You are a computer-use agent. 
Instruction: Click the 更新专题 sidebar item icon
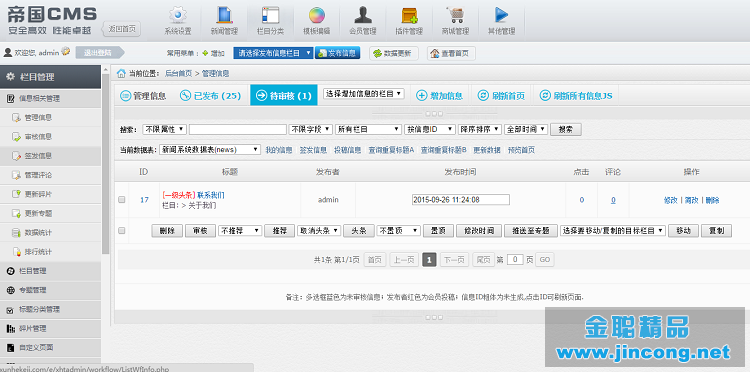[x=16, y=213]
